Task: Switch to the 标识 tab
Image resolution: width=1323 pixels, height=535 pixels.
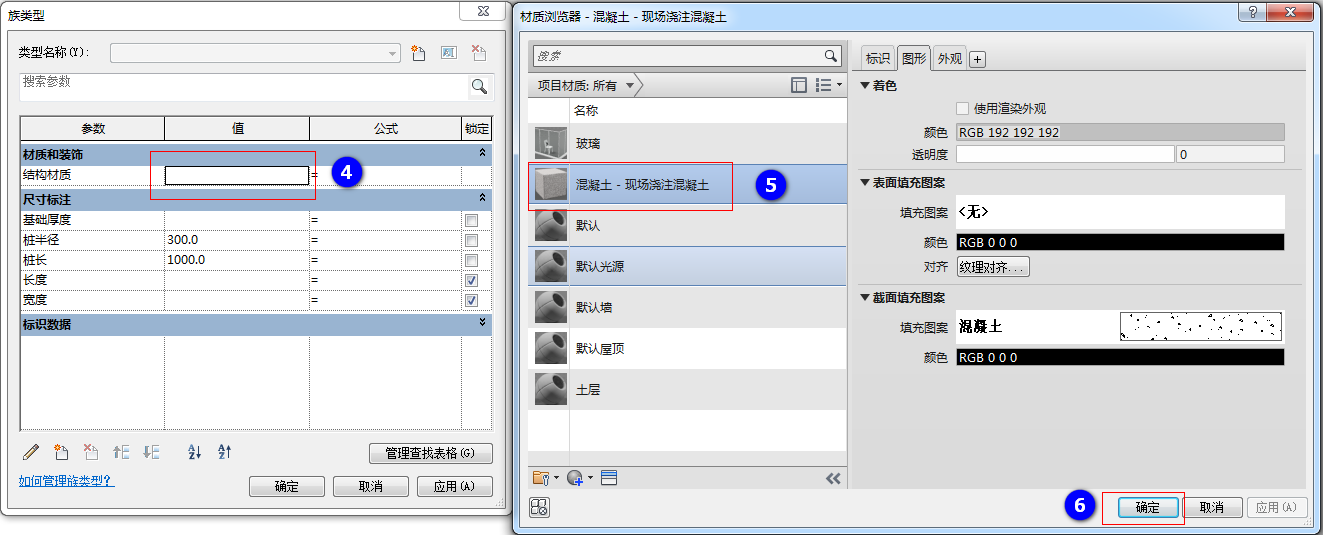Action: coord(877,59)
